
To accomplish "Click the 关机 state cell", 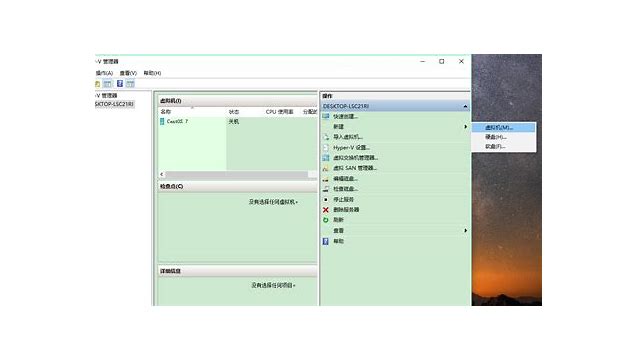I will [x=234, y=121].
